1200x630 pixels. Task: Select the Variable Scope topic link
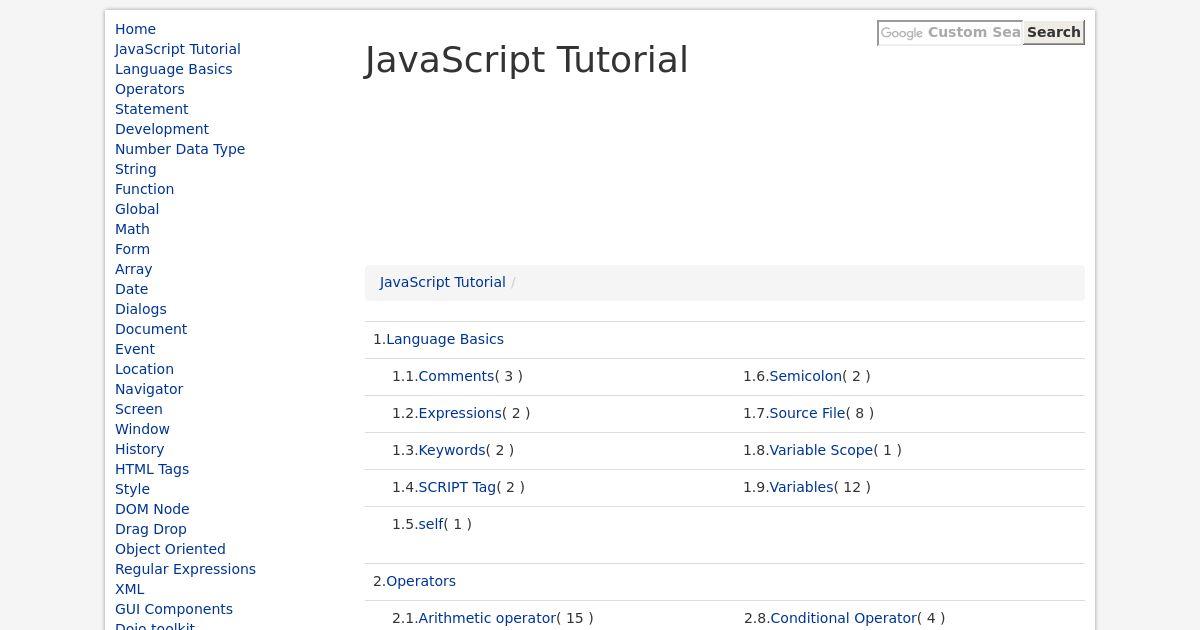[x=821, y=450]
